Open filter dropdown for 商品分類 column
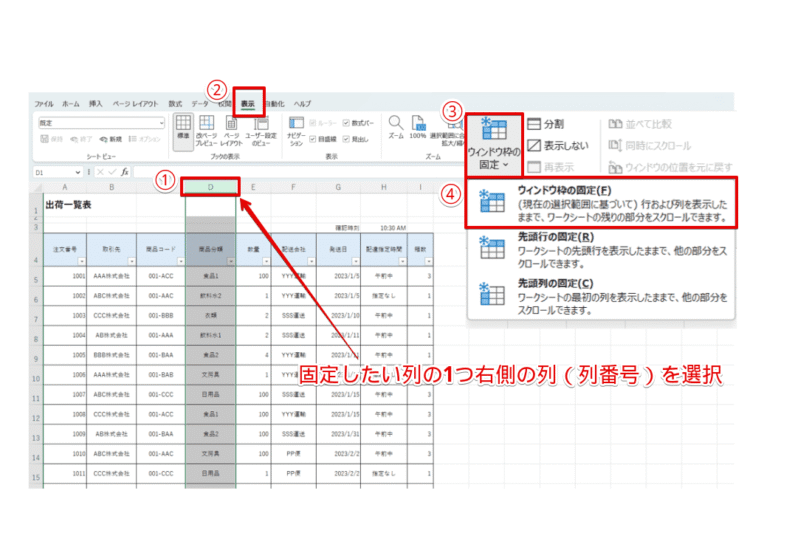Screen dimensions: 812x553 point(230,261)
